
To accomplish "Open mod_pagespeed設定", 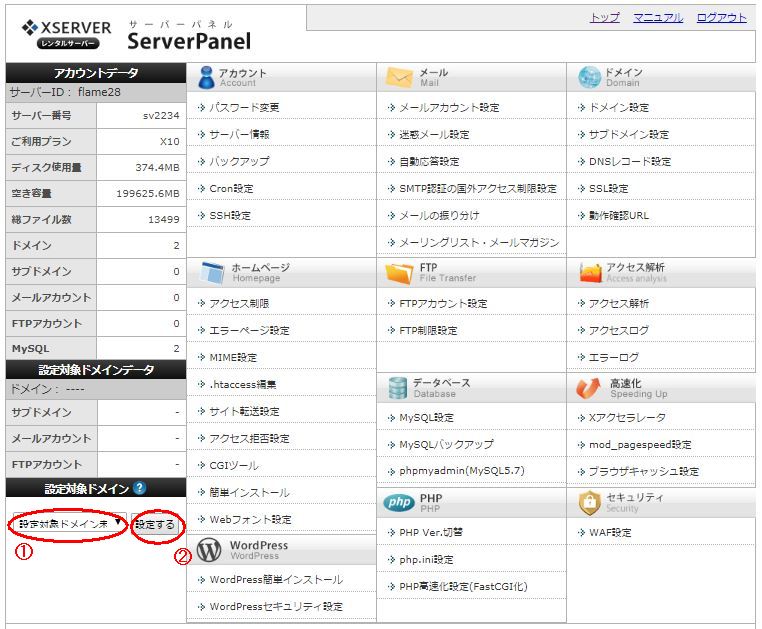I will (x=640, y=444).
